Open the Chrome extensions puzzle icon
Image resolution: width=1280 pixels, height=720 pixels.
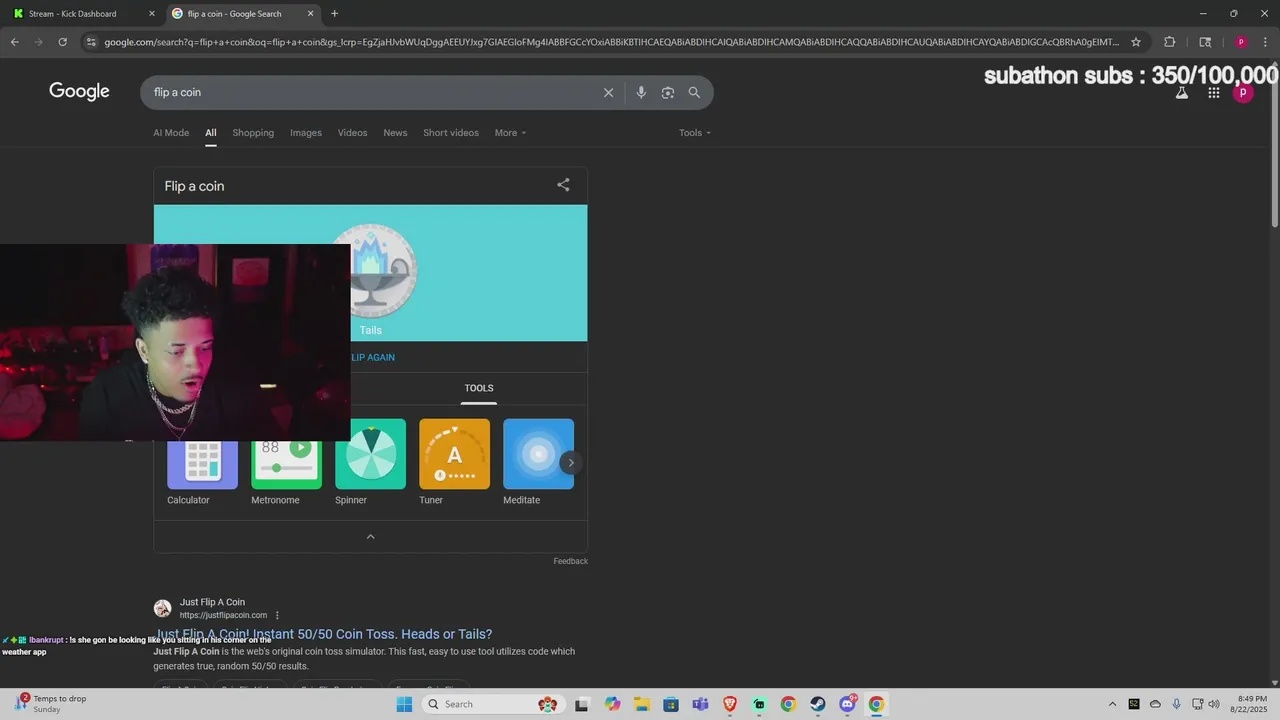tap(1169, 42)
